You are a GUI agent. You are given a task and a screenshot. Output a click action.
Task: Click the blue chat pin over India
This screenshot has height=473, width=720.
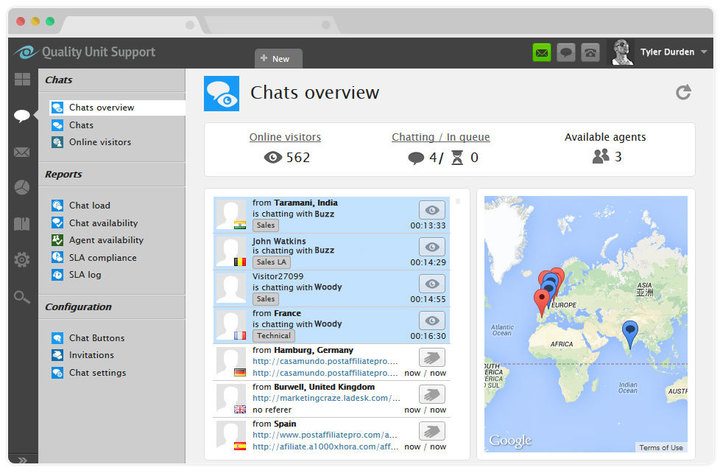[630, 334]
